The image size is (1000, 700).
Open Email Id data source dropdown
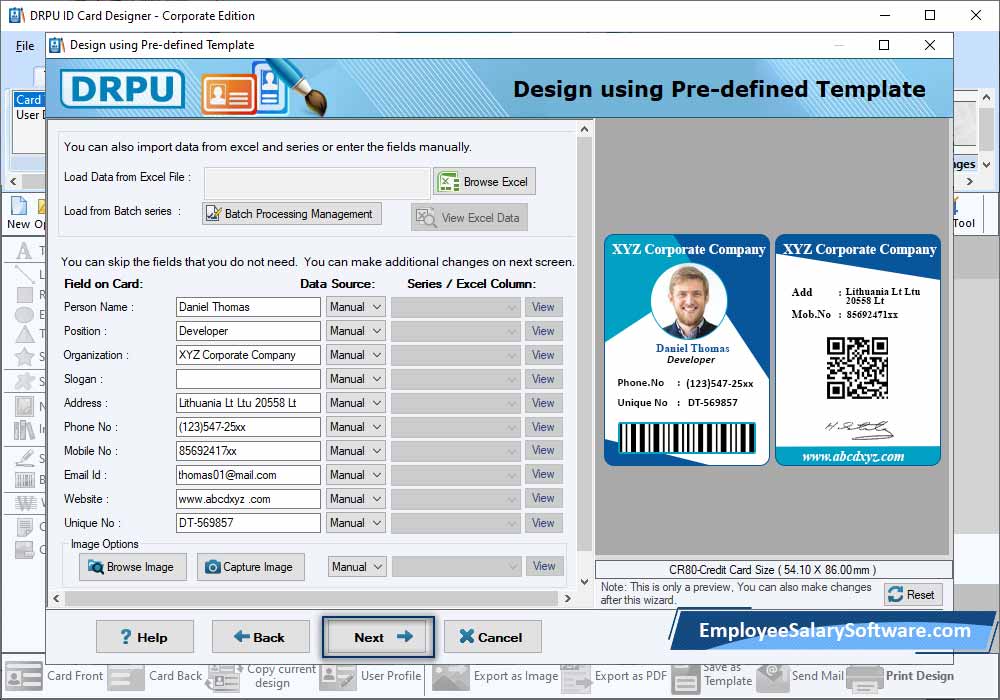tap(355, 475)
